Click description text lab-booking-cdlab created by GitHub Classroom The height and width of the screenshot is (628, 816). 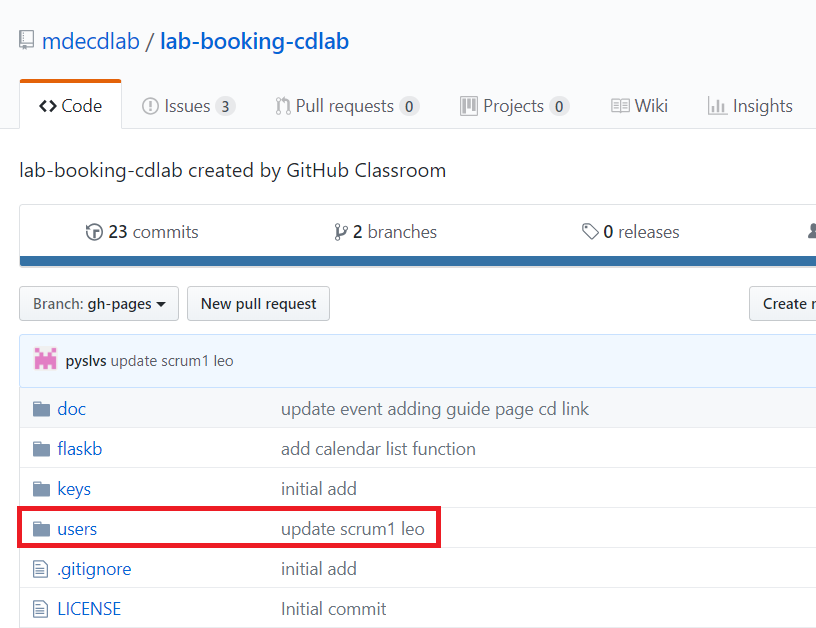point(233,171)
